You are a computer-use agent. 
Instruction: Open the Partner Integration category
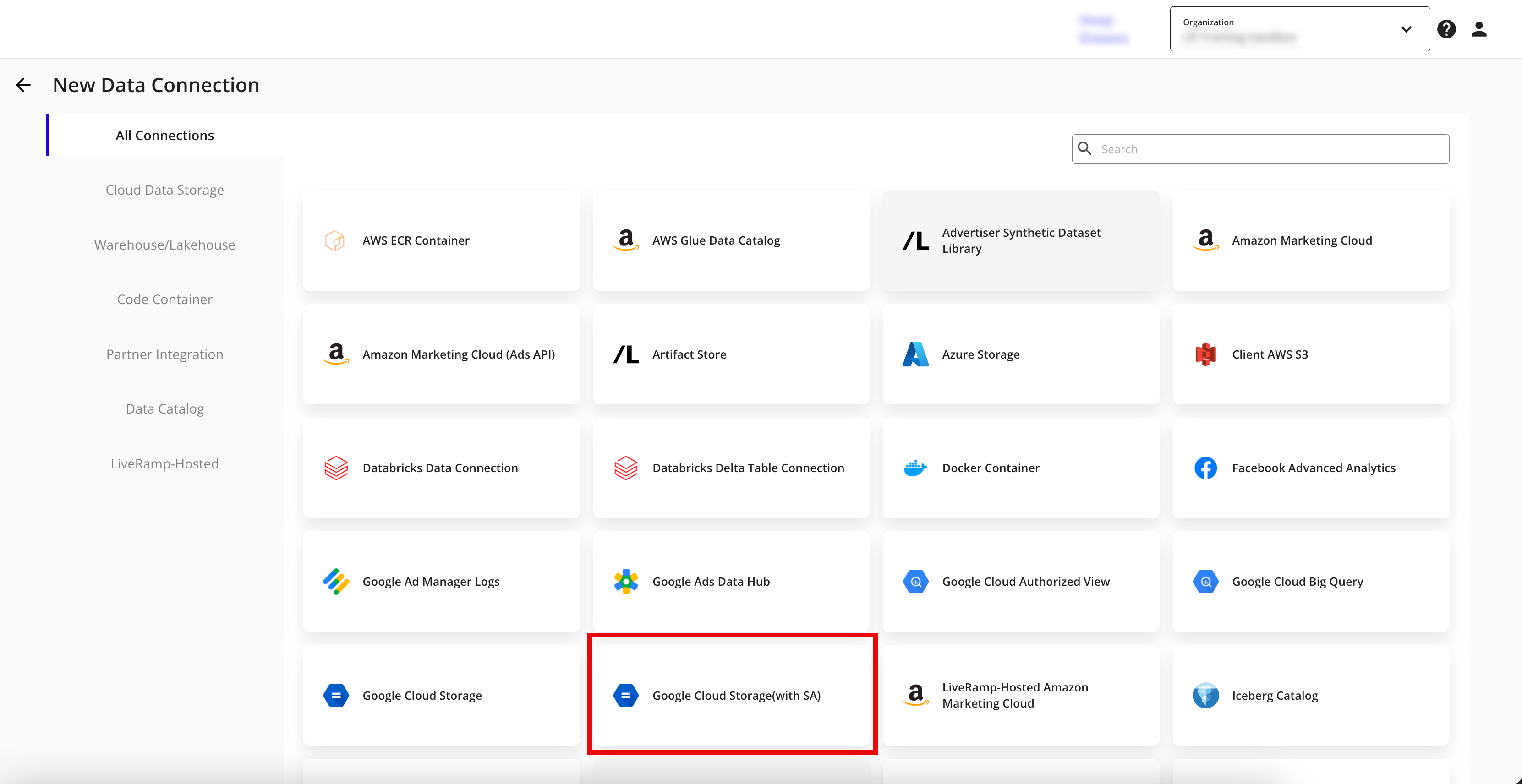click(x=164, y=354)
